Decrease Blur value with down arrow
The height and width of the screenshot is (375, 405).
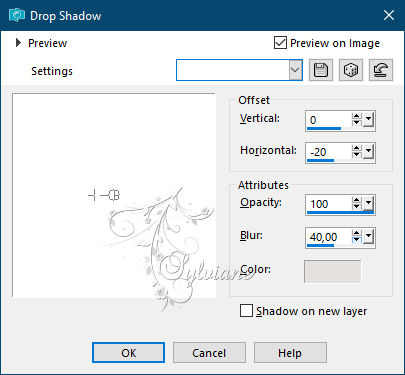point(356,240)
